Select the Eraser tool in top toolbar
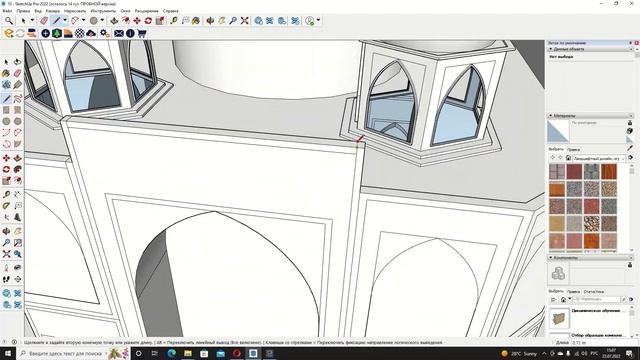Image resolution: width=640 pixels, height=360 pixels. (44, 20)
